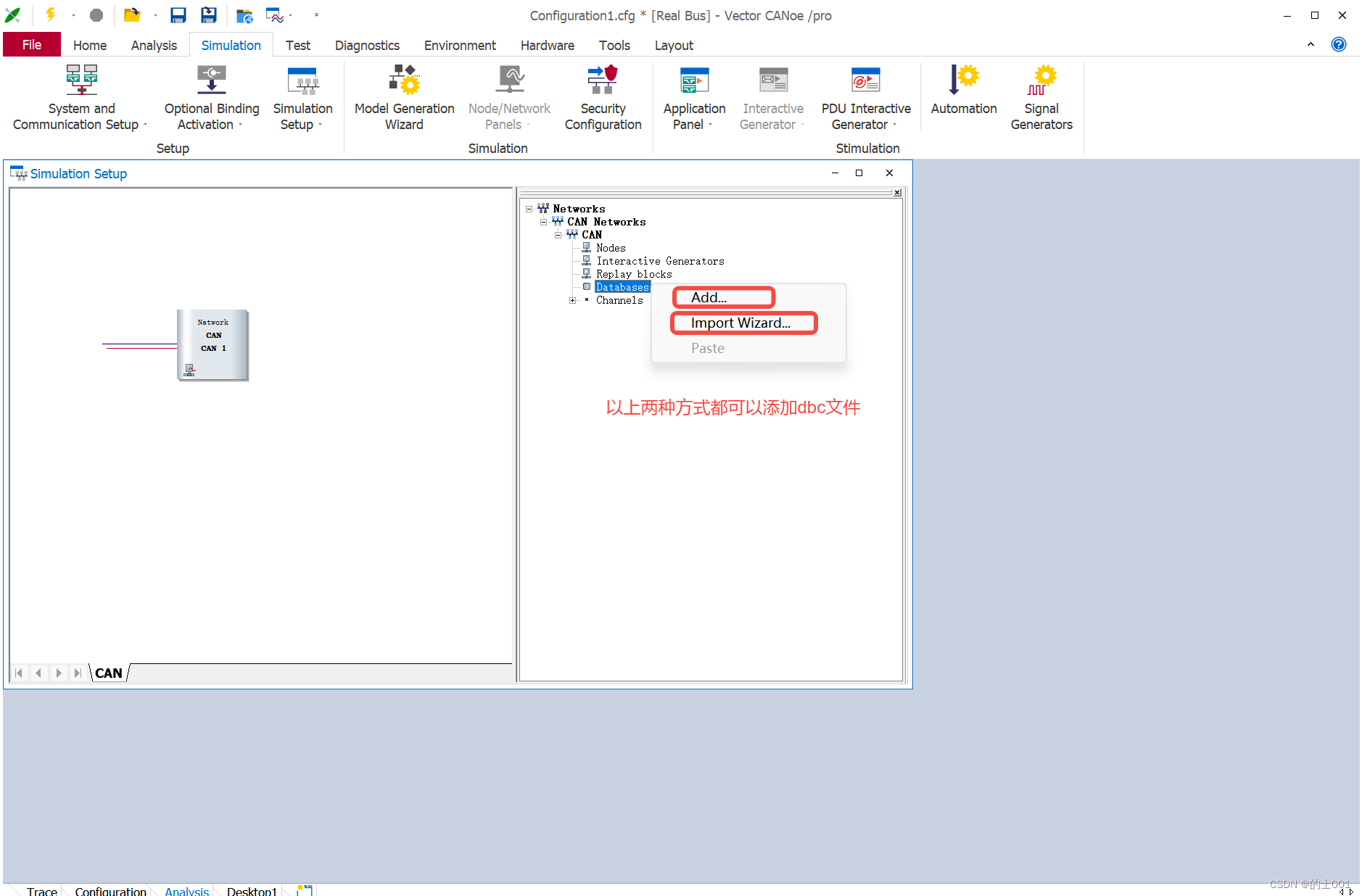Screen dimensions: 1362x896
Task: Open System and Communication Setup
Action: (81, 98)
